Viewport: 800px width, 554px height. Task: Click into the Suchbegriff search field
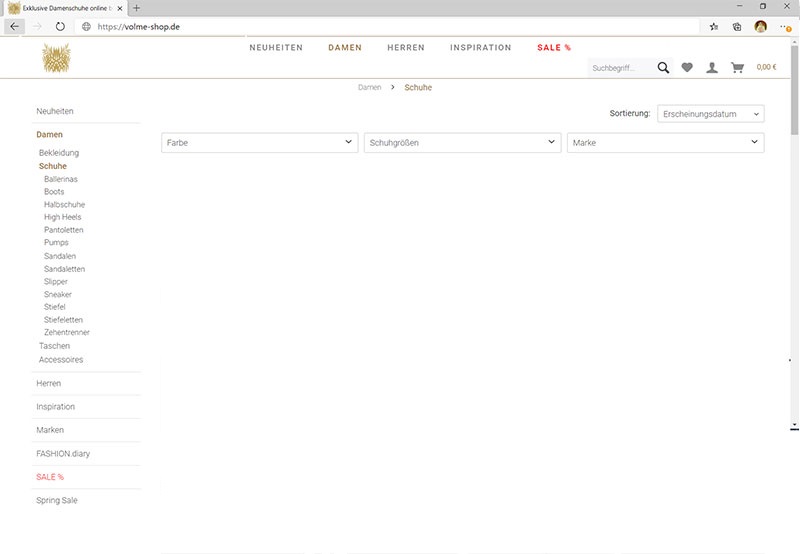[x=621, y=68]
